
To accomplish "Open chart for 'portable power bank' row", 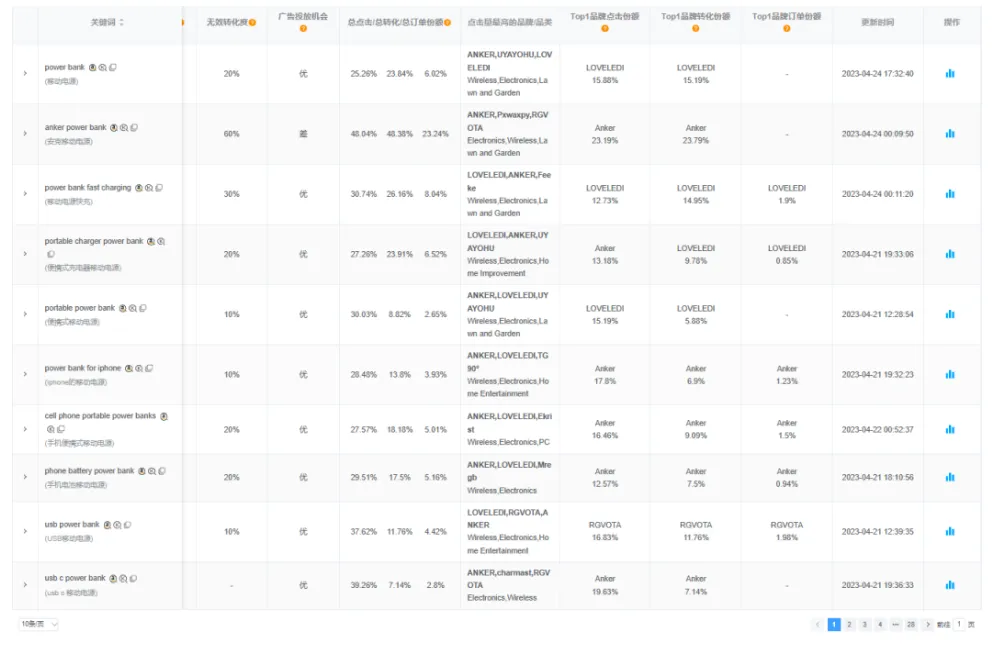I will (950, 314).
